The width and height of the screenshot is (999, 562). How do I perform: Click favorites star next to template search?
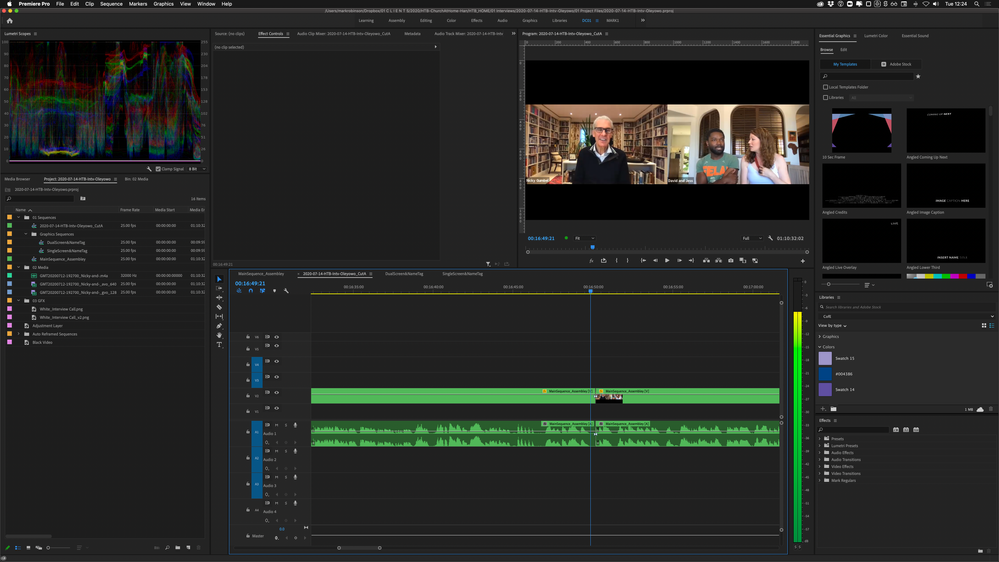pos(918,76)
